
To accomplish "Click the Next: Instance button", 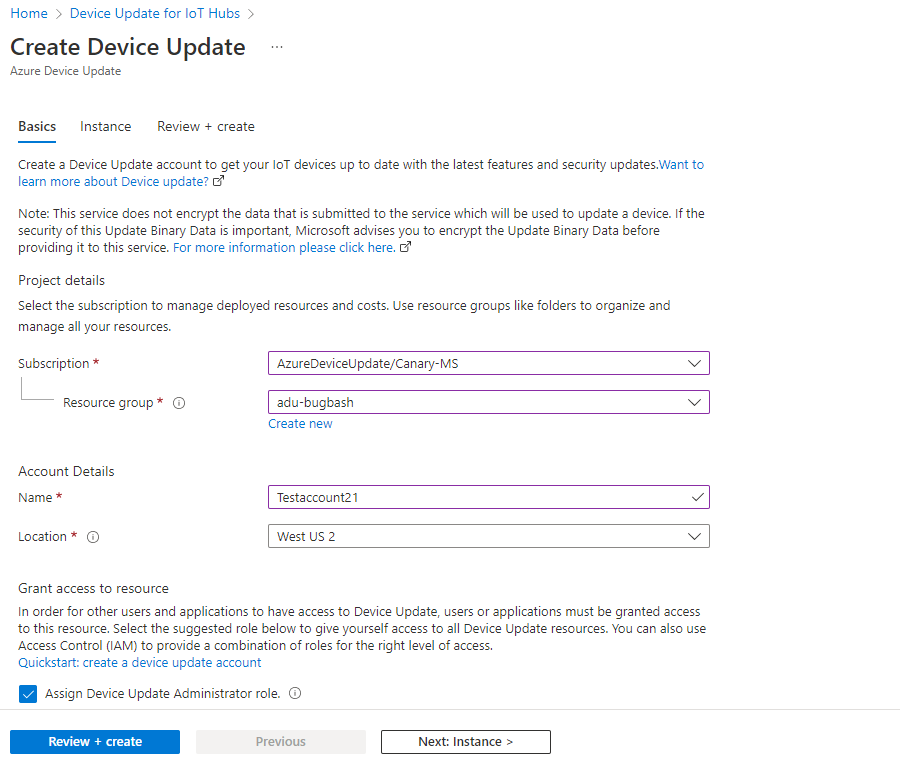I will pyautogui.click(x=465, y=742).
